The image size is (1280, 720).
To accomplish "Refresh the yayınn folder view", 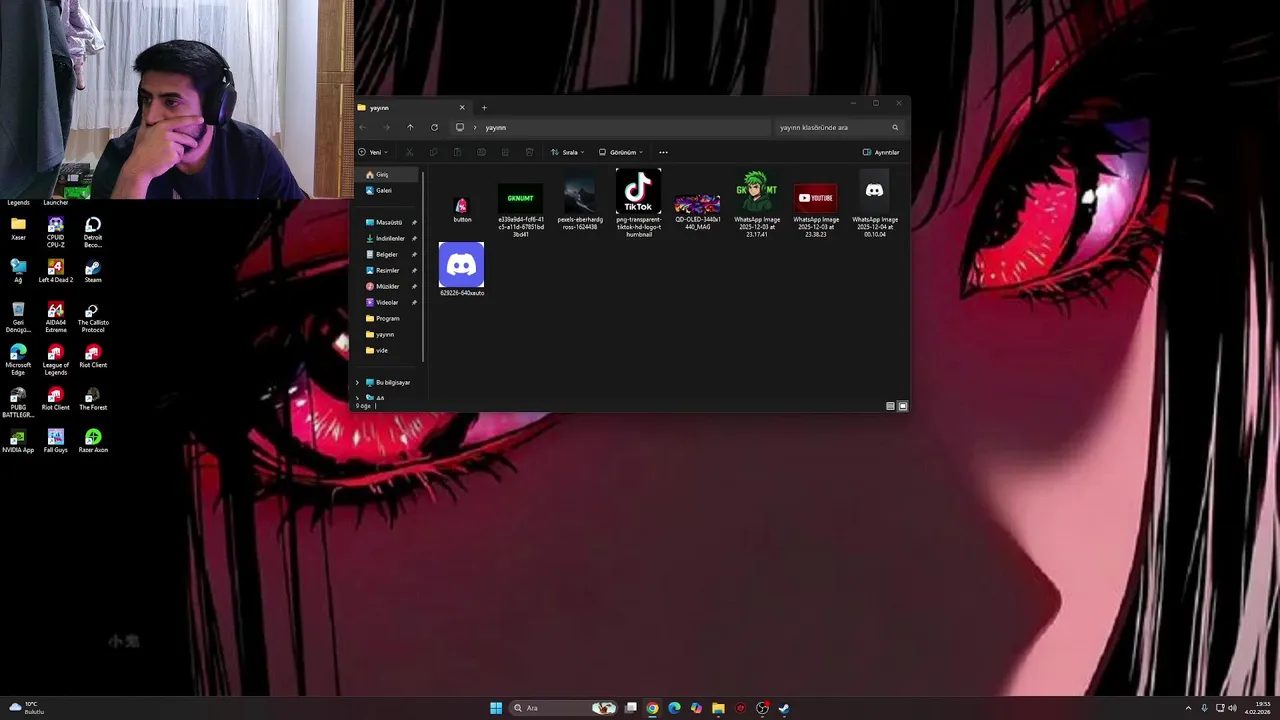I will click(x=434, y=127).
